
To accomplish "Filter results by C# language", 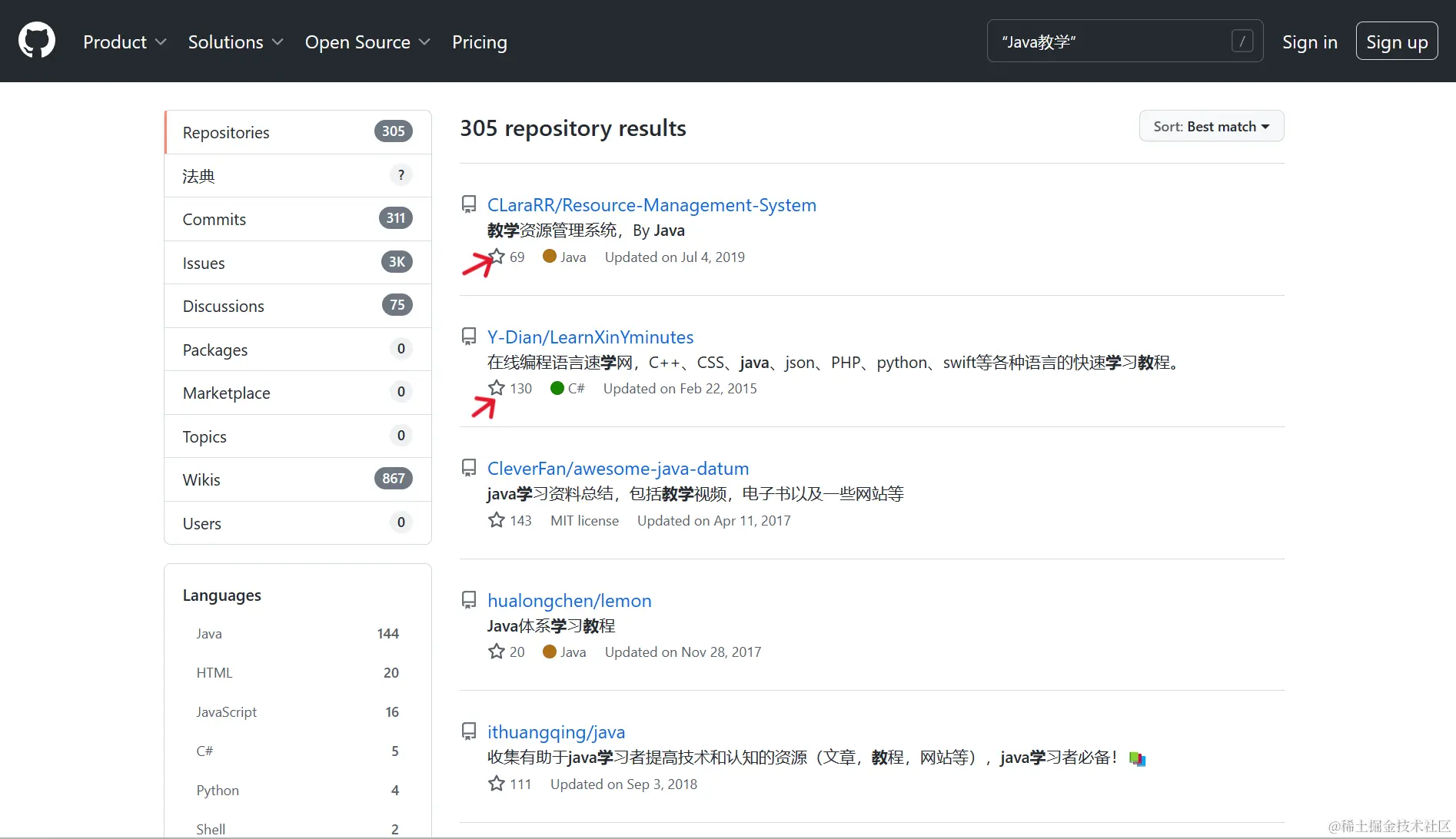I will (x=298, y=751).
